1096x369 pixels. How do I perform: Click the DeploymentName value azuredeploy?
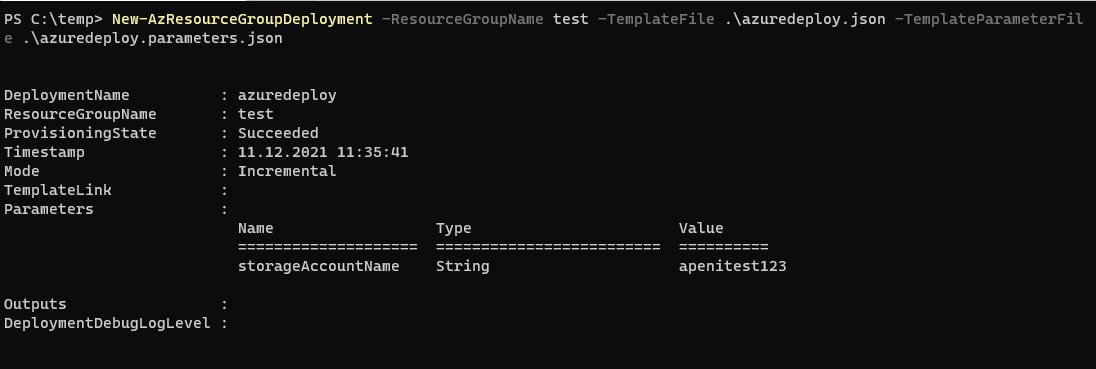(287, 95)
